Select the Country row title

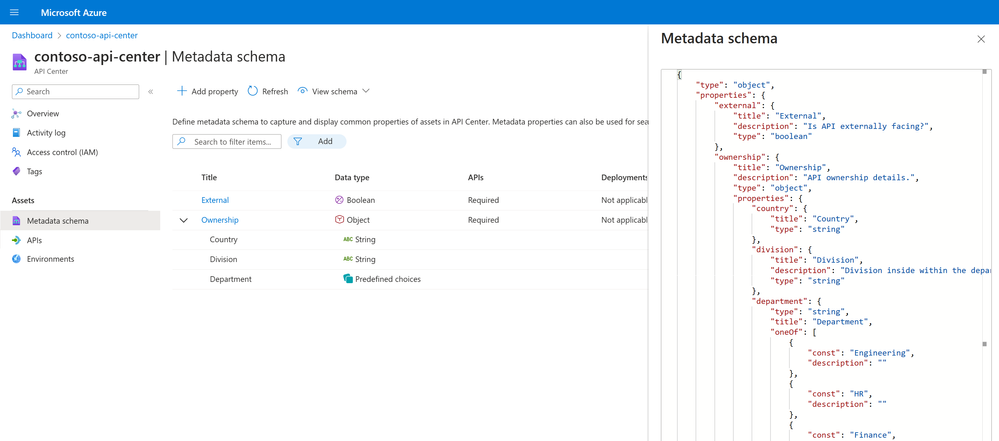pyautogui.click(x=224, y=240)
